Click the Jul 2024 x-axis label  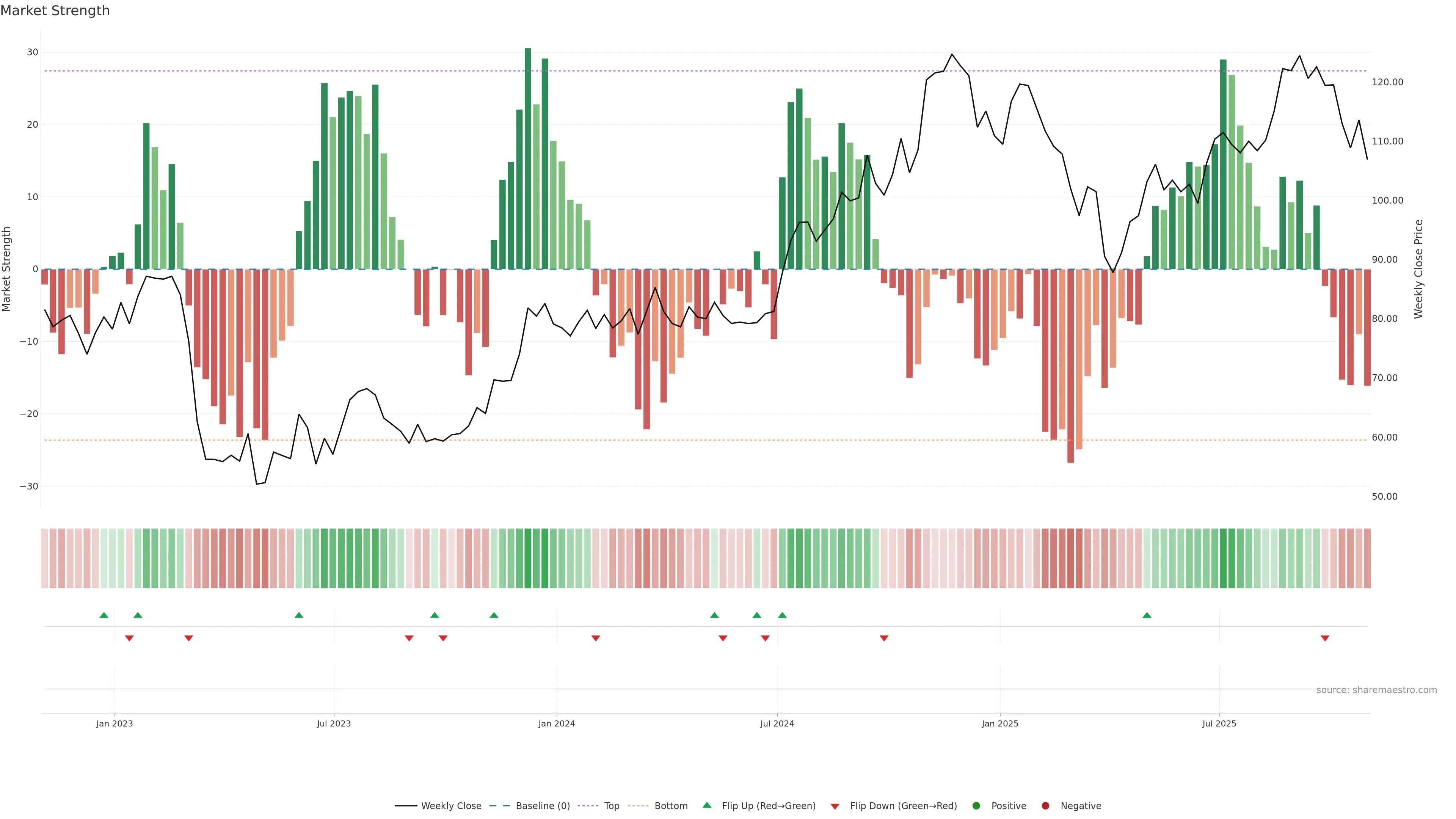(777, 723)
